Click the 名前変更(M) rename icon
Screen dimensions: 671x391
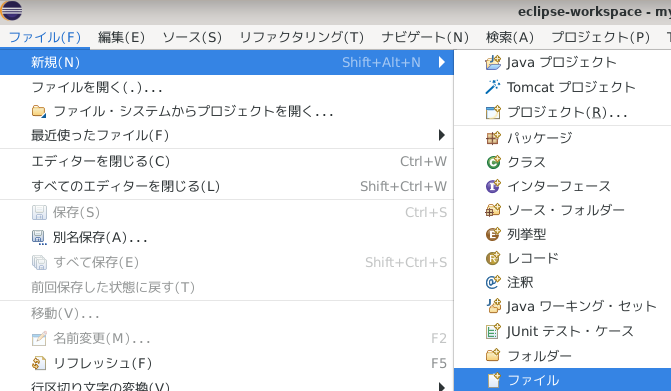39,338
